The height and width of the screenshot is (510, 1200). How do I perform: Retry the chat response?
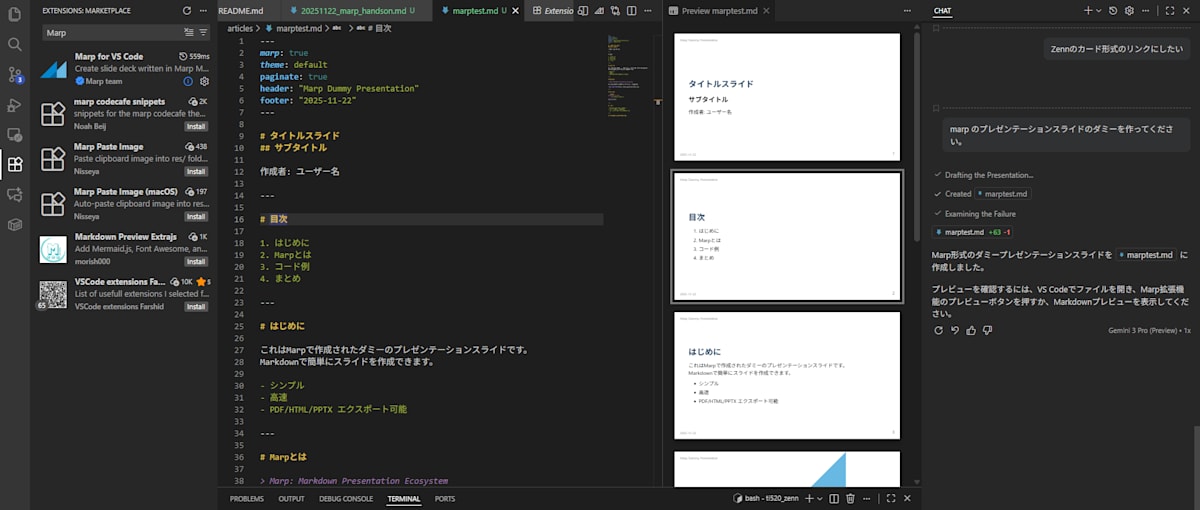coord(938,330)
